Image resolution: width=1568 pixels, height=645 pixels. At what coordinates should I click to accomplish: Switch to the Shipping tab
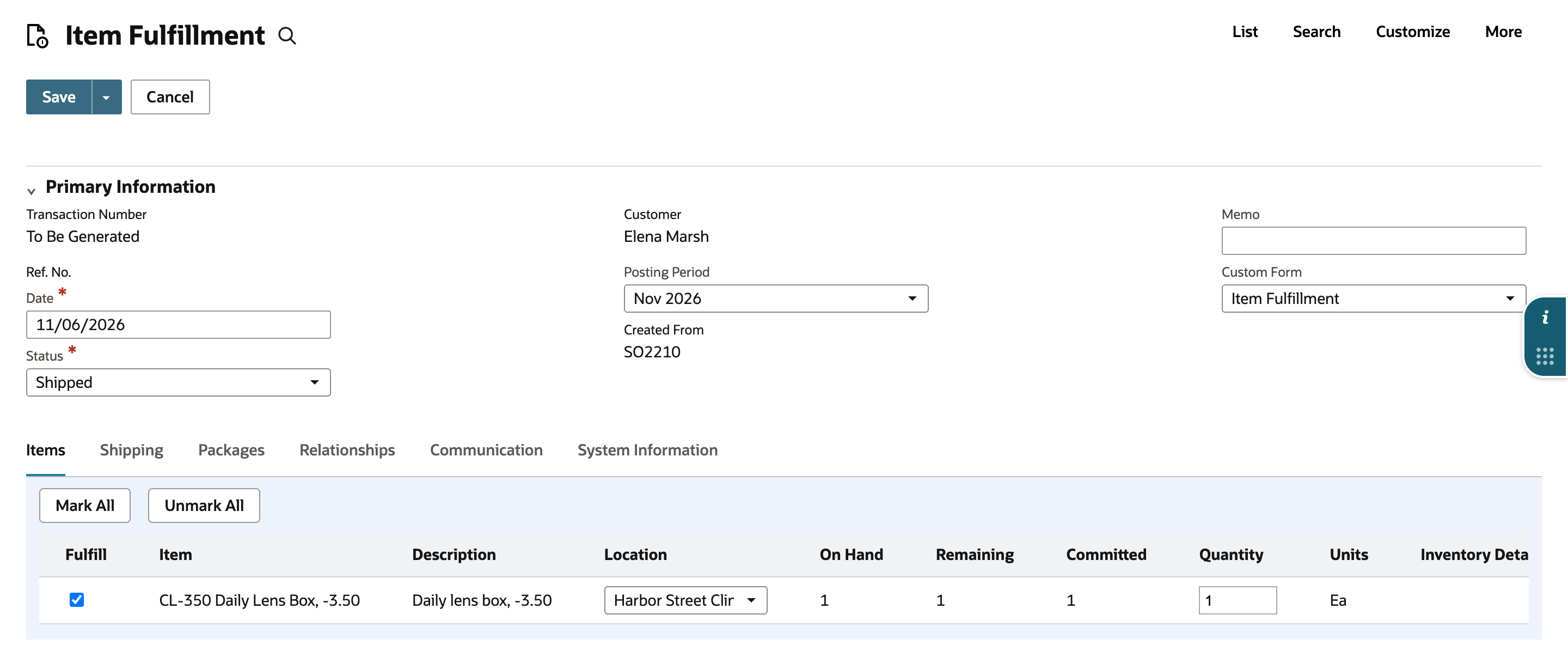tap(131, 450)
